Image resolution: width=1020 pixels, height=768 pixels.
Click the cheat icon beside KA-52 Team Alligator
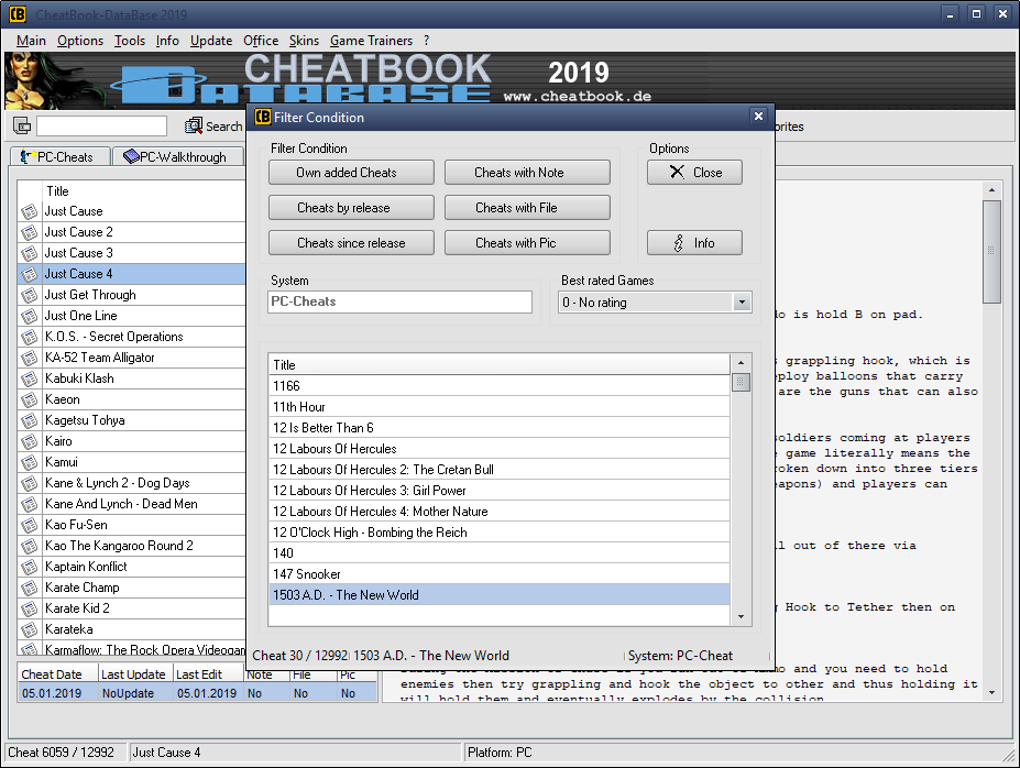point(29,358)
